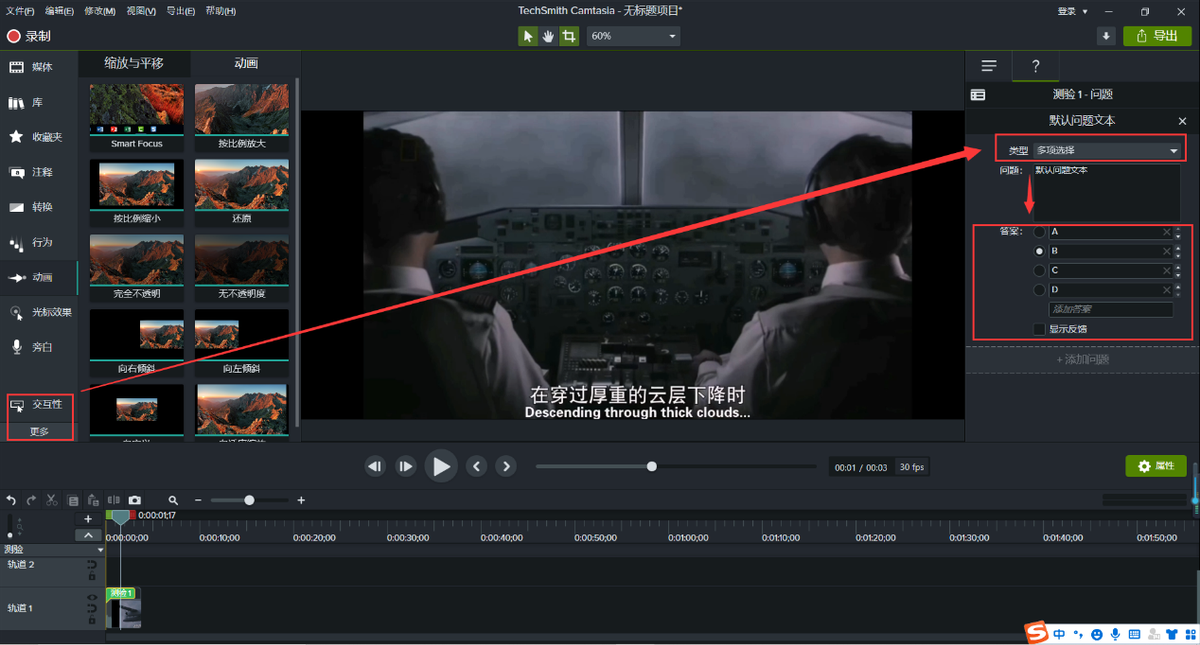Click the stepper arrows for answer A
The image size is (1200, 645).
coord(1178,232)
